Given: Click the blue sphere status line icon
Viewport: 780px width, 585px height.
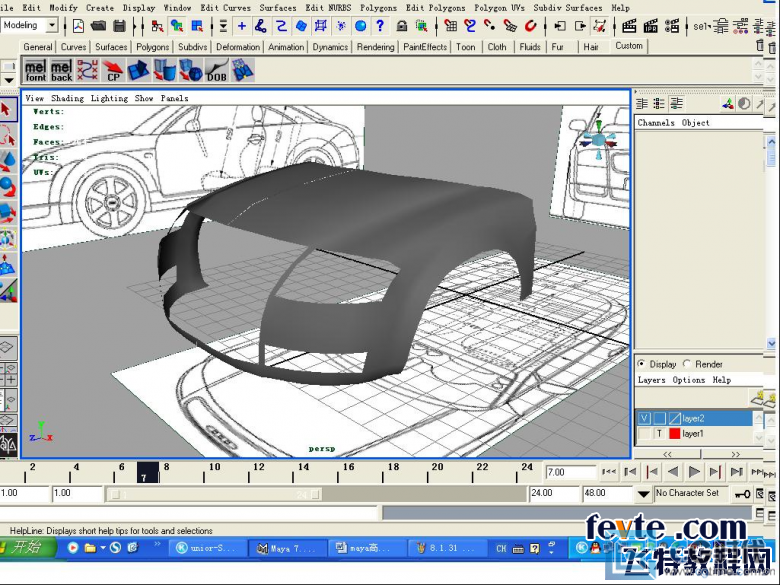Looking at the screenshot, I should 361,26.
